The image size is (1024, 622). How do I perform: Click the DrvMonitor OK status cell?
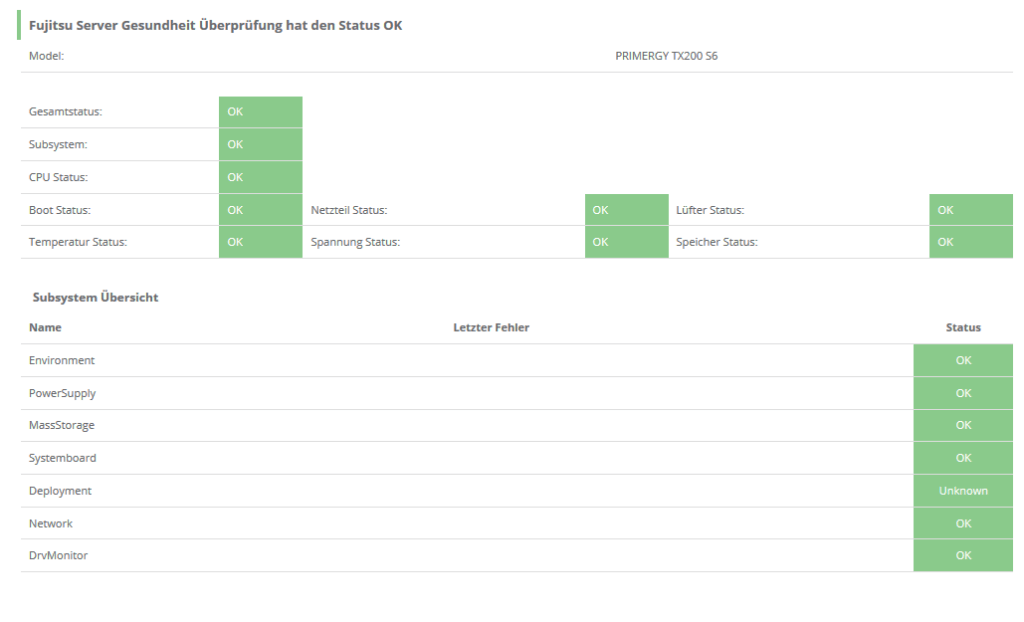[962, 555]
